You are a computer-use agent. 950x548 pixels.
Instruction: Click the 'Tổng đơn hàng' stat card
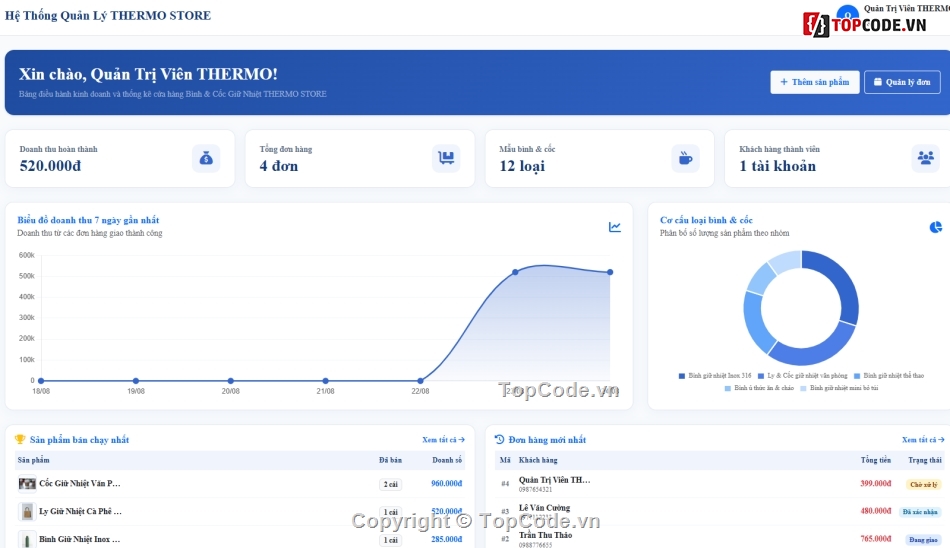[x=360, y=158]
